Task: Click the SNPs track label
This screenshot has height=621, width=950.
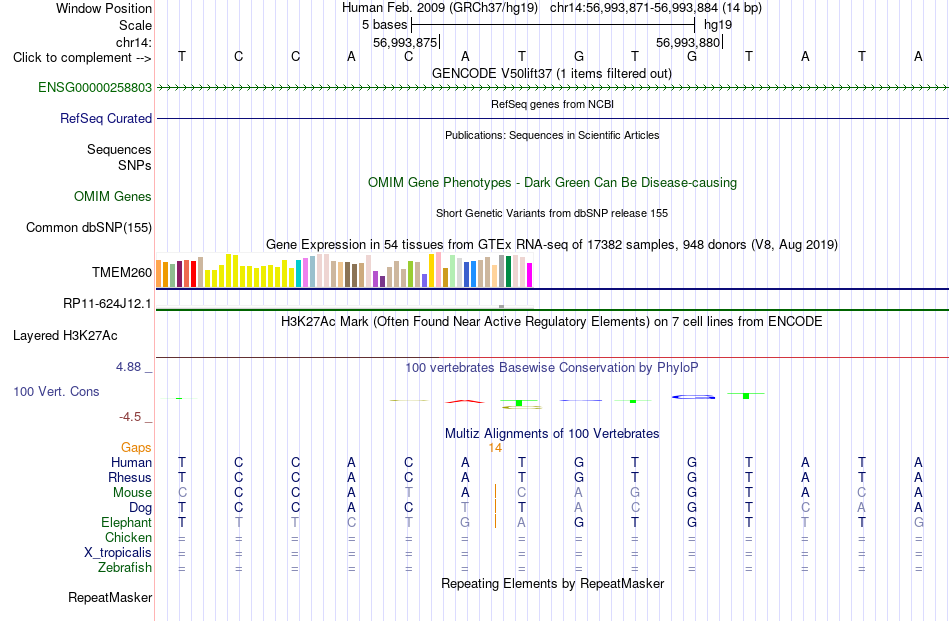Action: click(135, 165)
